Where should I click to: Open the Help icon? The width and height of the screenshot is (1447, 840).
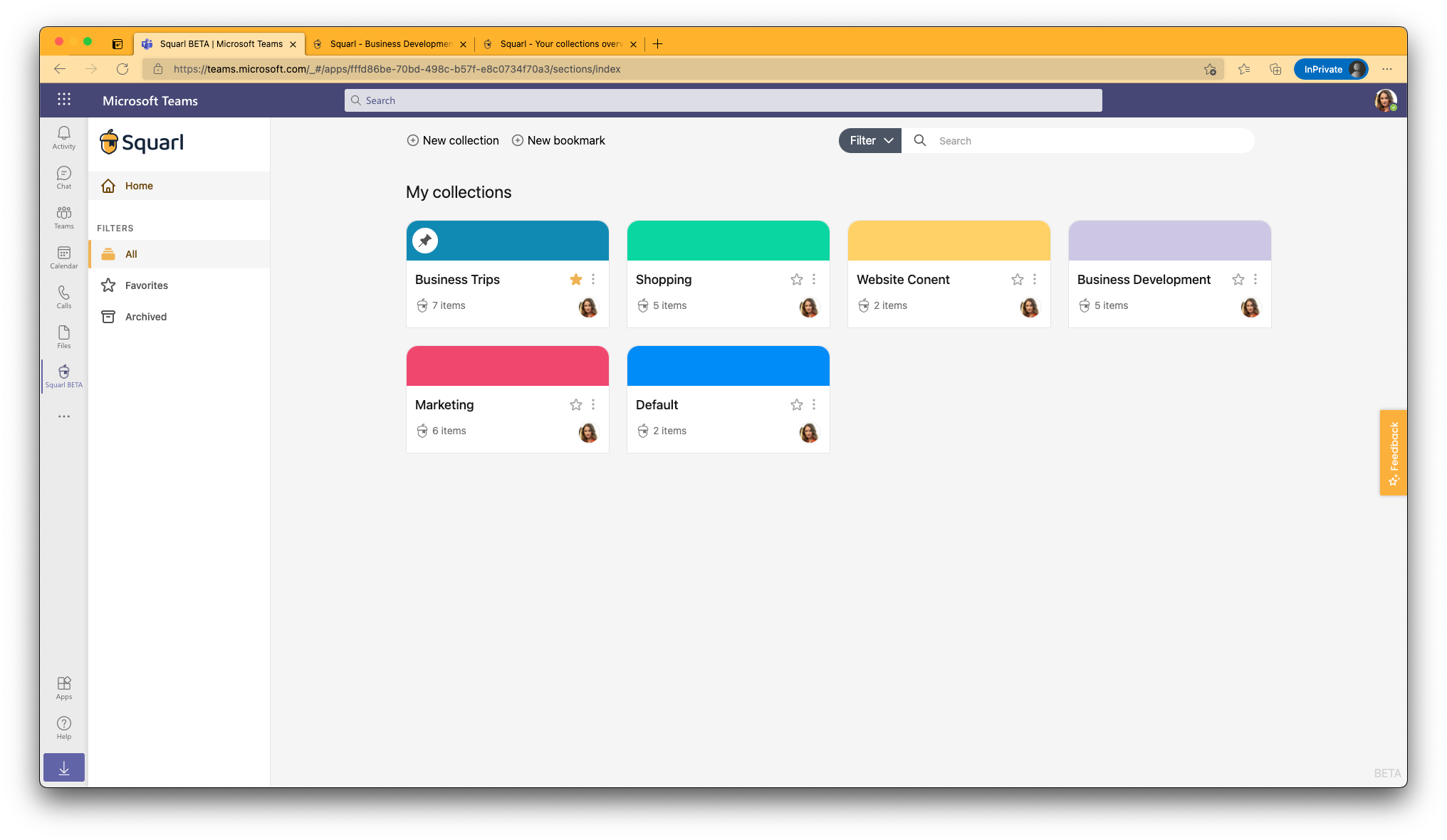(64, 728)
